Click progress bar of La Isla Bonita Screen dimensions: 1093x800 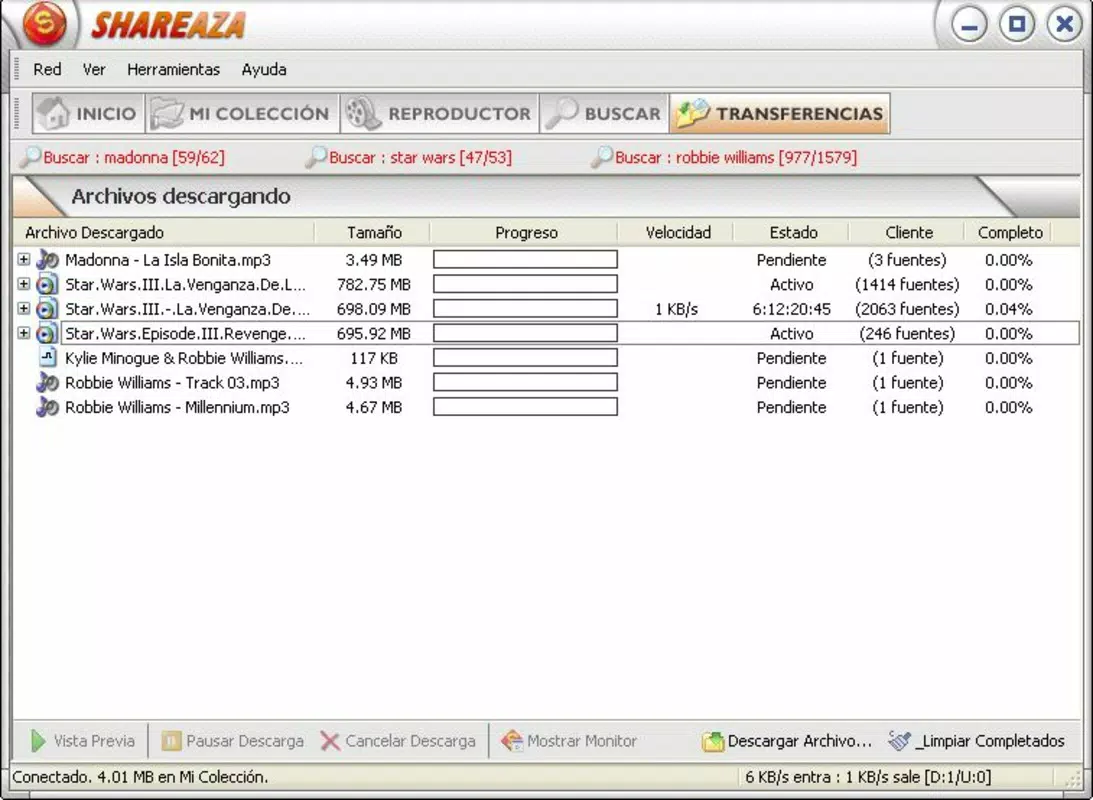click(525, 259)
